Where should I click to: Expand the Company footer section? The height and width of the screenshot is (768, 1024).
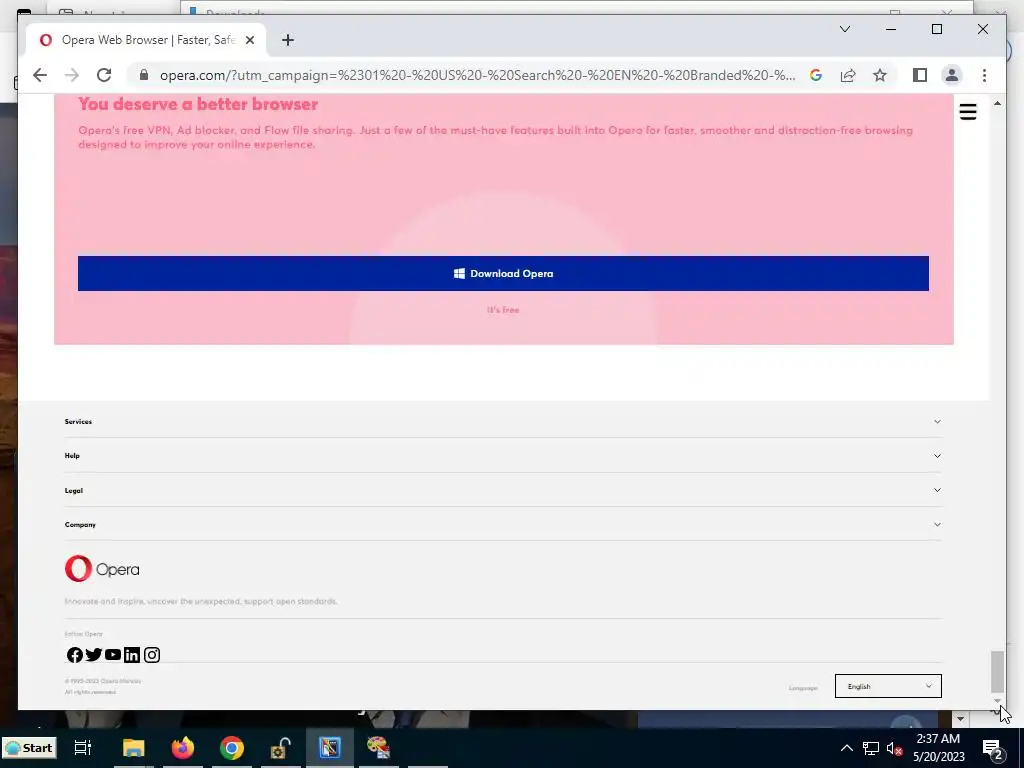click(503, 524)
